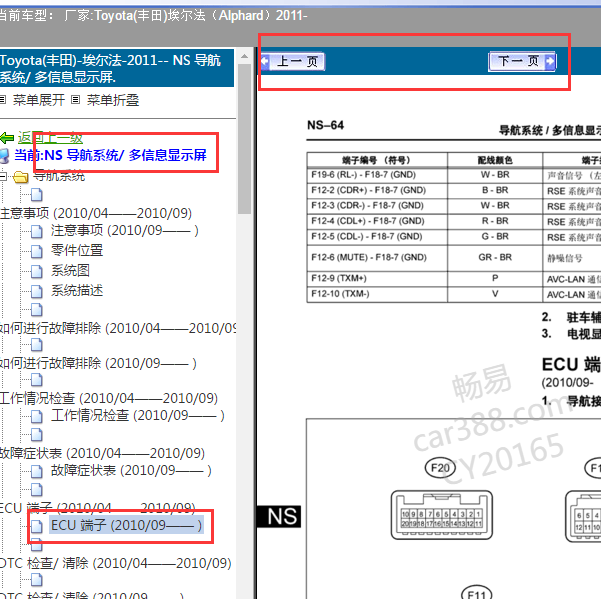Click table cell F12-4 (CDL+) - F18-7 (GND)
This screenshot has width=601, height=599.
[377, 221]
